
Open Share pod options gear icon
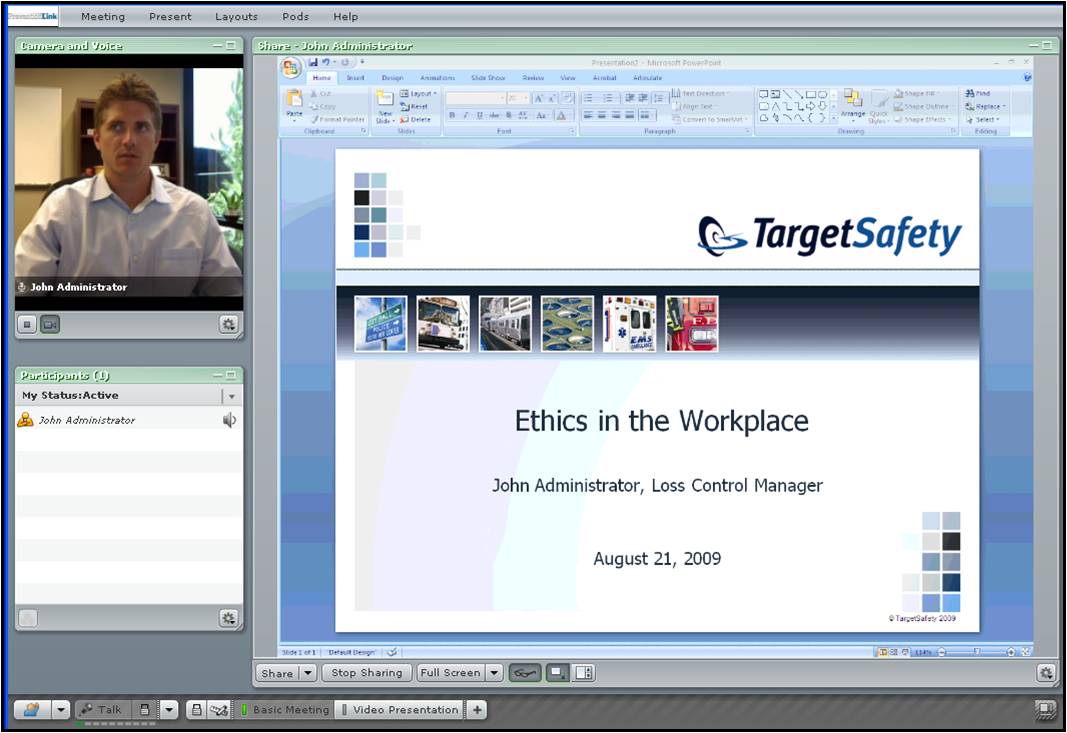(1046, 673)
